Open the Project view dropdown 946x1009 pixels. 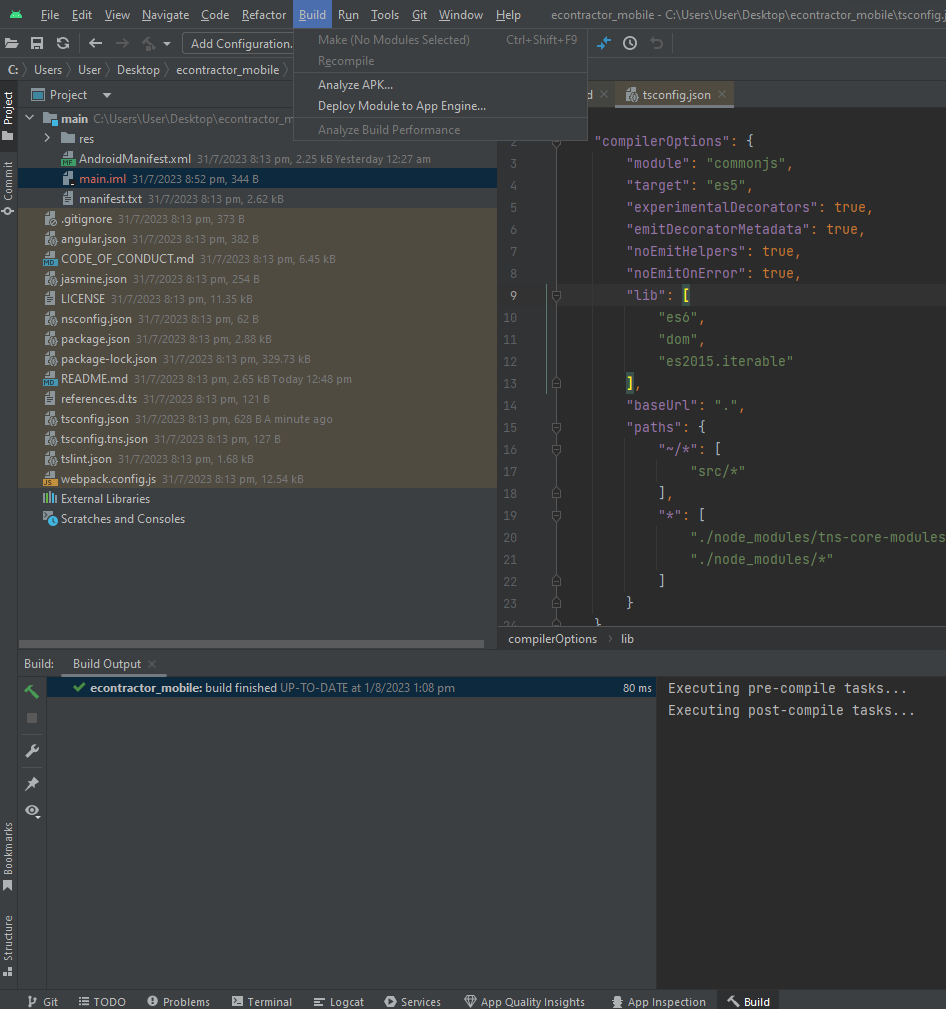[107, 95]
